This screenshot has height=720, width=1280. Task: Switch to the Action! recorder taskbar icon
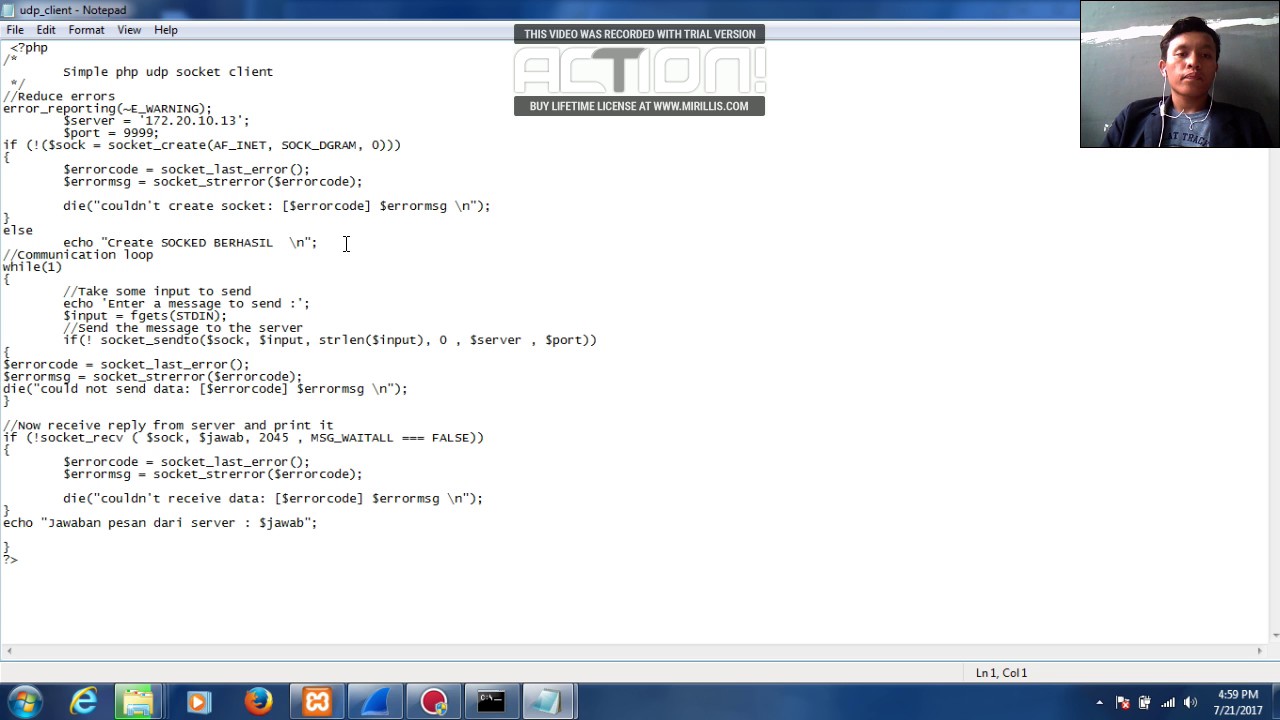tap(433, 702)
